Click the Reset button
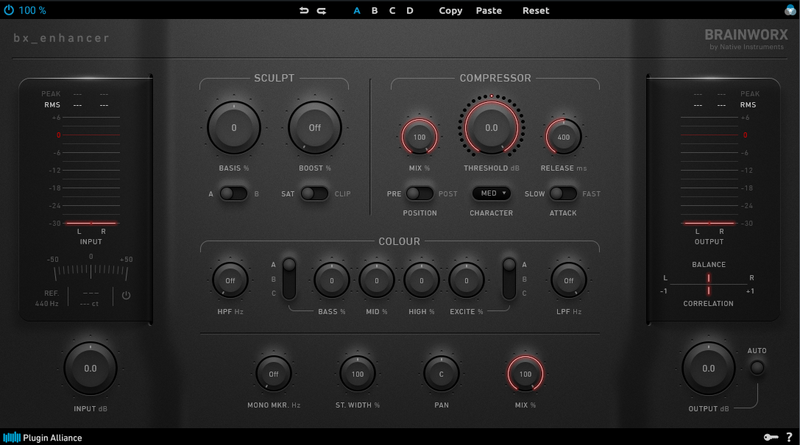This screenshot has height=445, width=800. click(x=536, y=10)
